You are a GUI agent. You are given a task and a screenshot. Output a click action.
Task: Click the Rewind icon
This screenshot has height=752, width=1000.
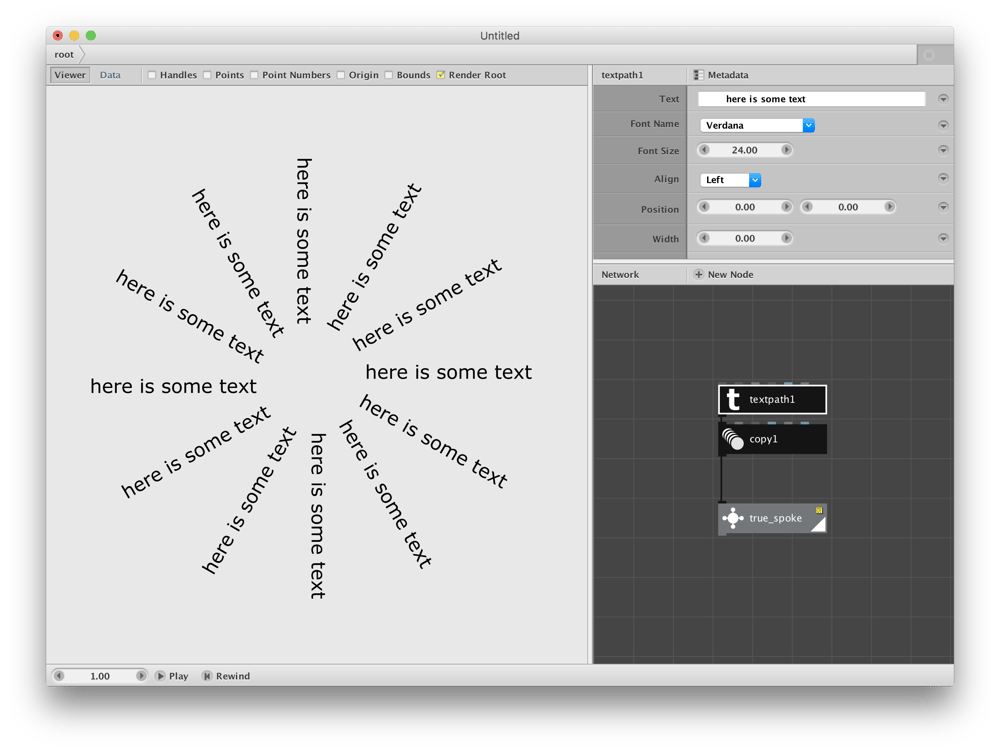pyautogui.click(x=207, y=676)
